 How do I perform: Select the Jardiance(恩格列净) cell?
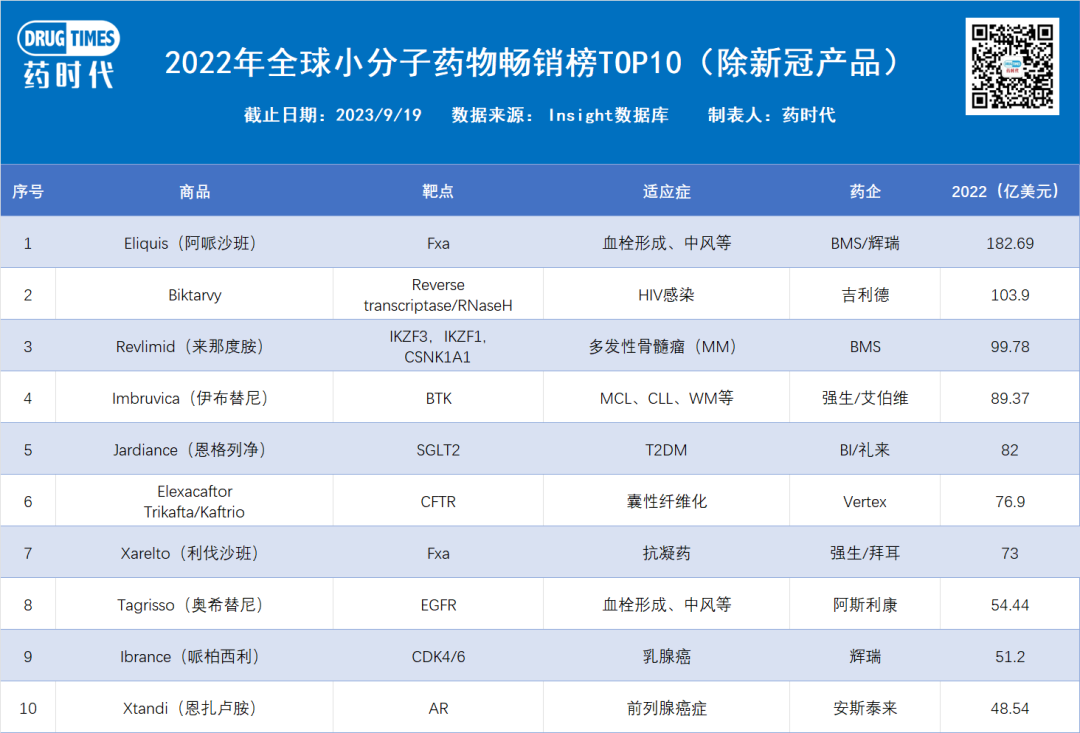(x=194, y=449)
